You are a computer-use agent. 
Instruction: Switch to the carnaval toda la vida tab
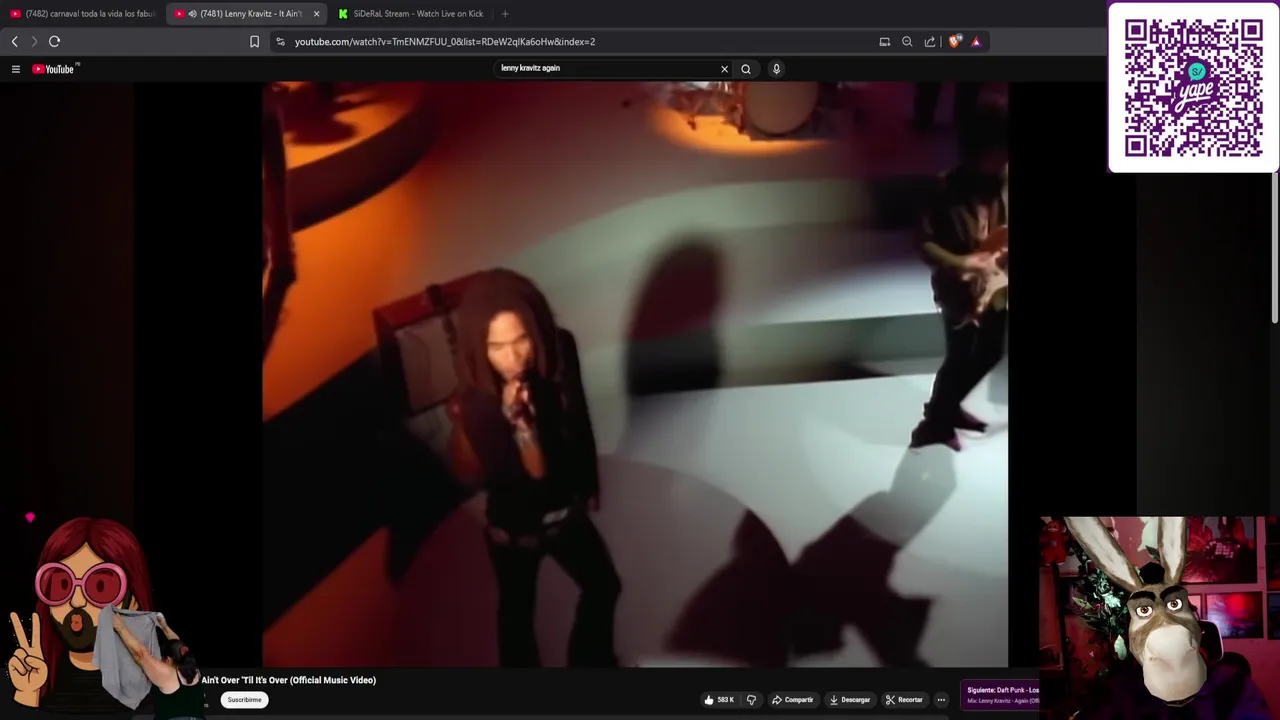82,14
